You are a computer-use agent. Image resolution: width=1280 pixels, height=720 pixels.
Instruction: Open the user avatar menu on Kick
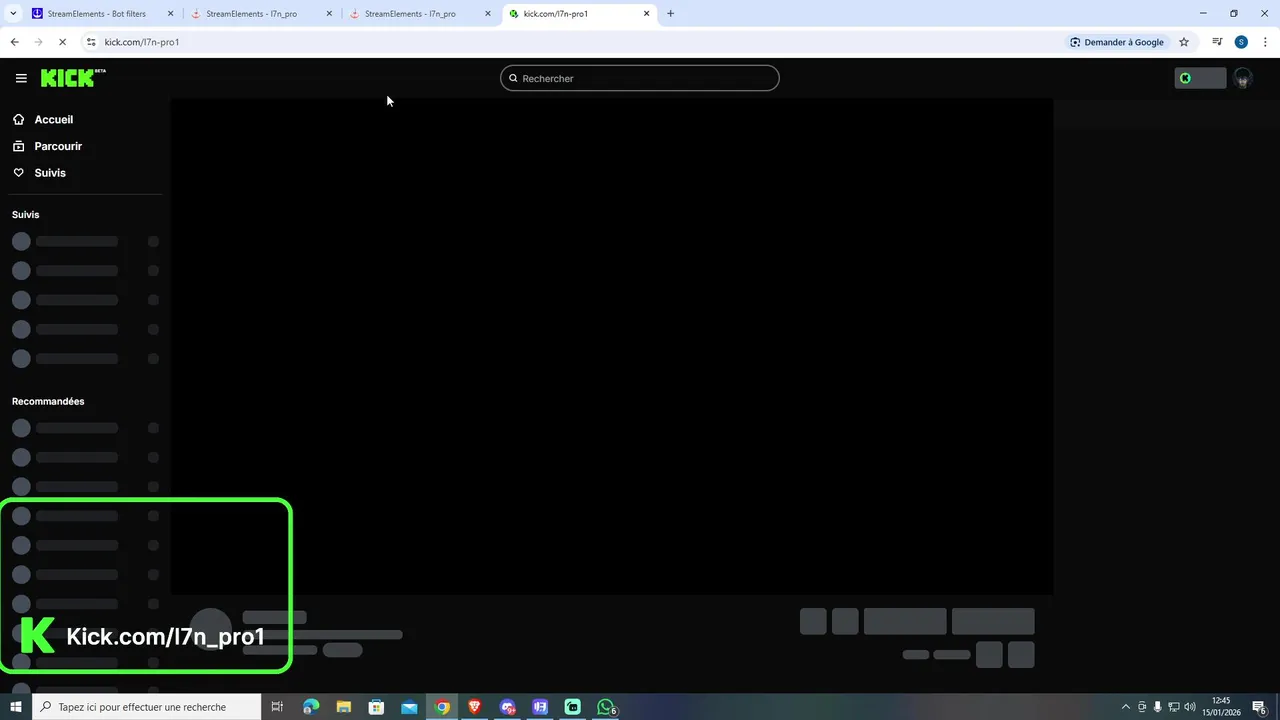click(1243, 78)
